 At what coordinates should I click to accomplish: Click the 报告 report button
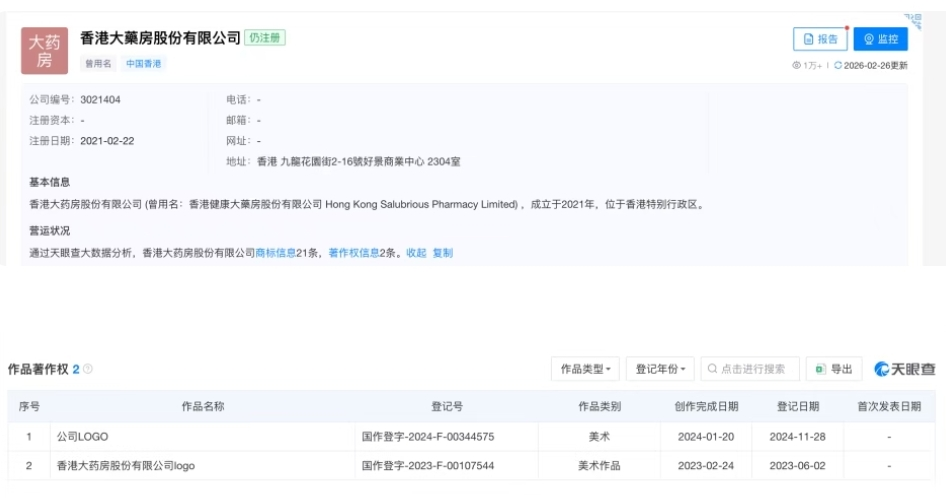point(819,39)
